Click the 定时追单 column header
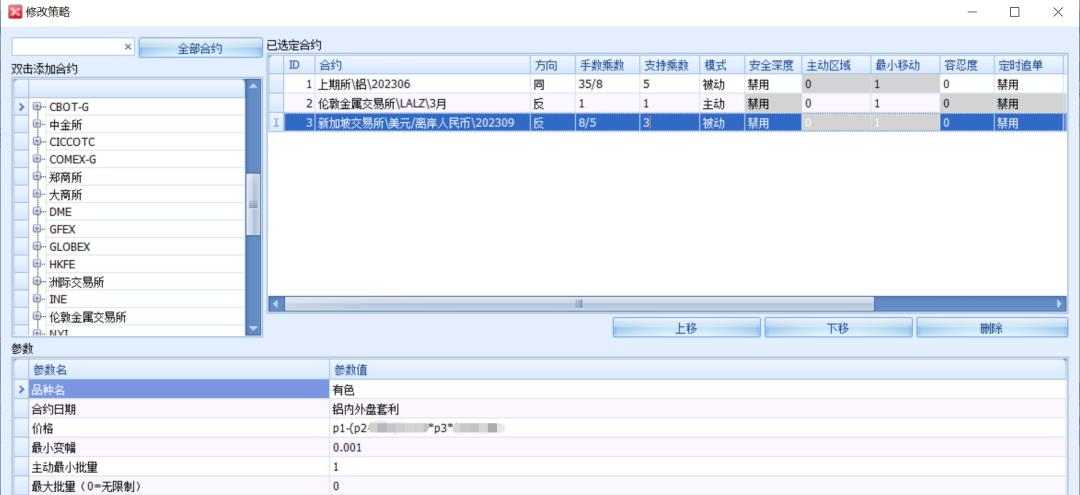This screenshot has height=495, width=1080. [x=1028, y=65]
